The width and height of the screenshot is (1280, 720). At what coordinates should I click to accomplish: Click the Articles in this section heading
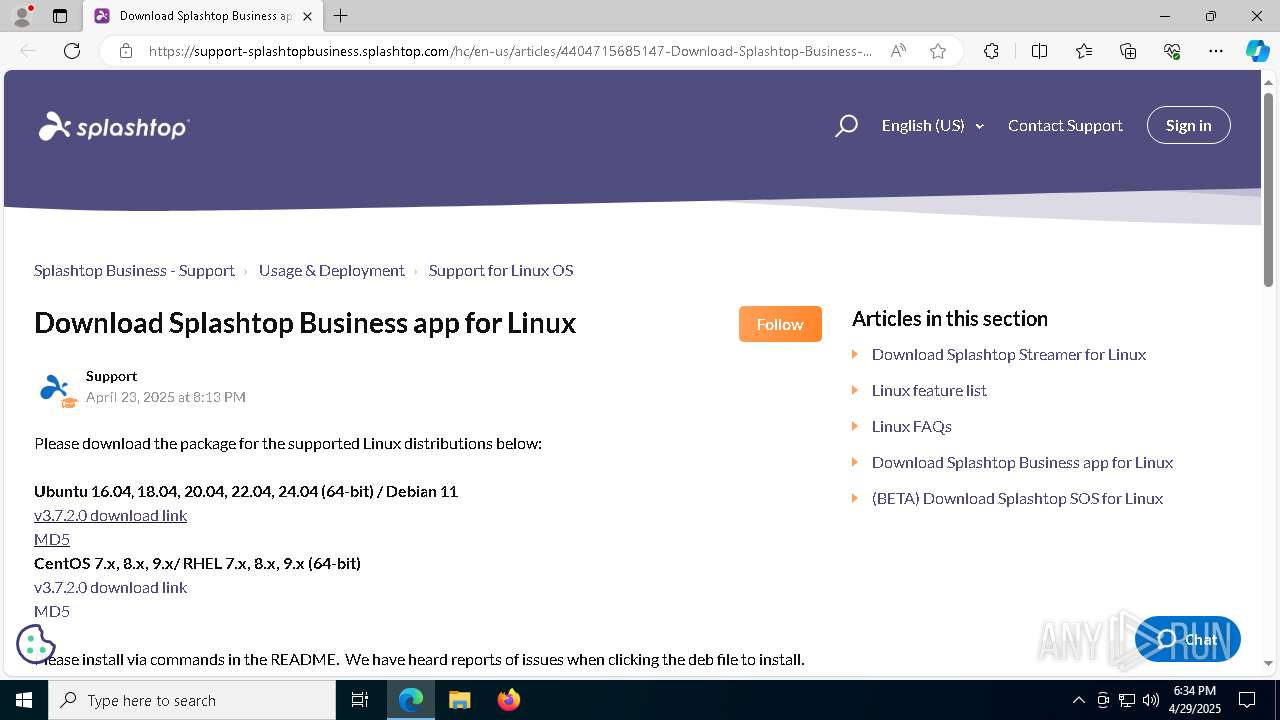click(x=950, y=319)
